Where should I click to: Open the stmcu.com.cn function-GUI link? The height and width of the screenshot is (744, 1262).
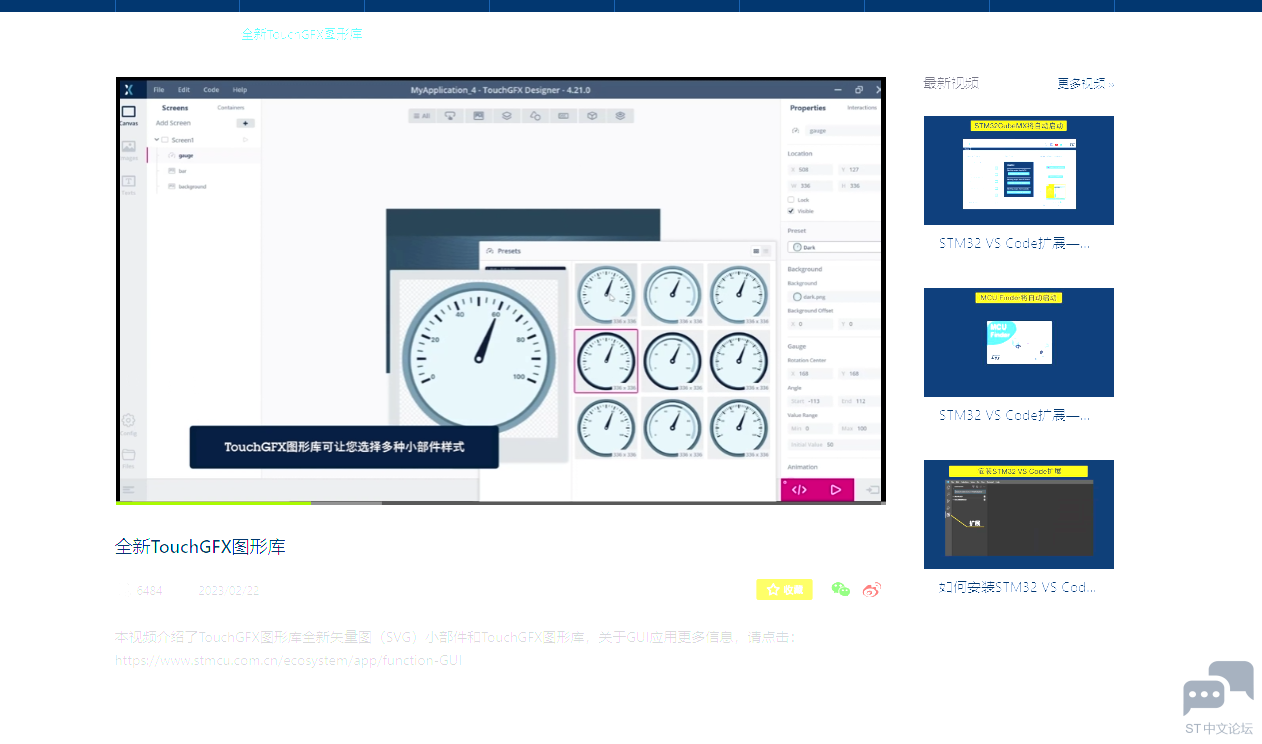(x=289, y=661)
